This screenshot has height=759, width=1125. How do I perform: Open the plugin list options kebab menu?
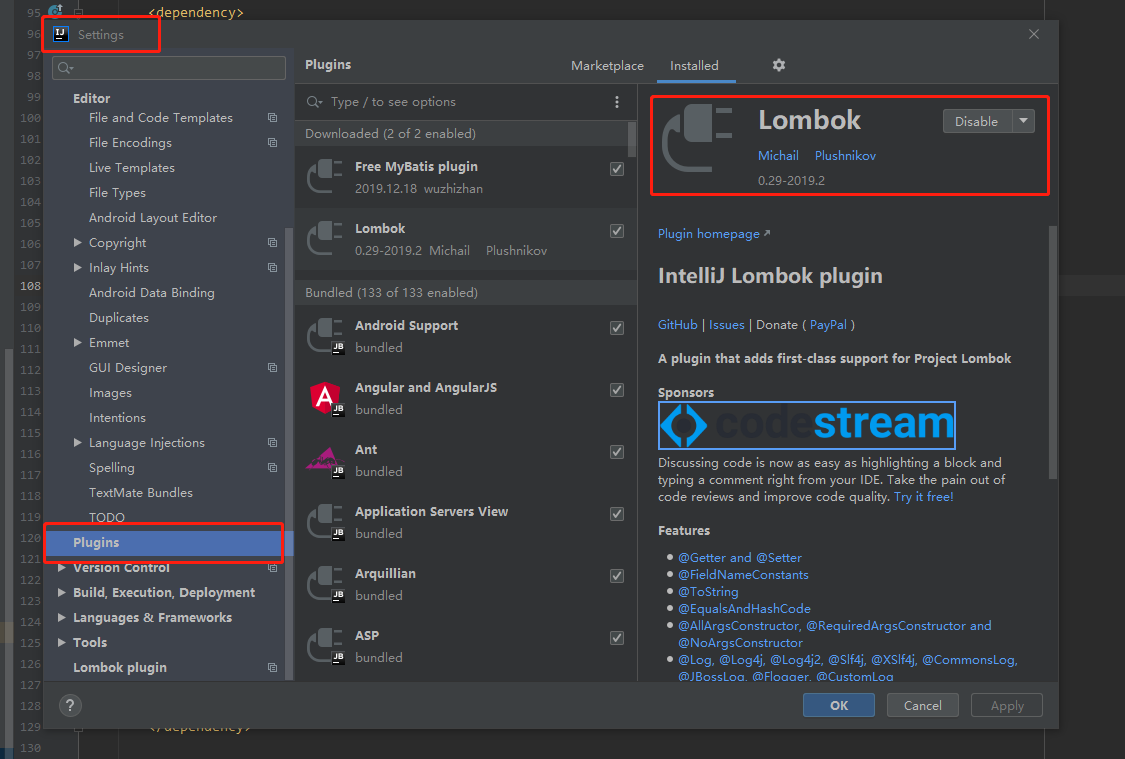pos(617,102)
